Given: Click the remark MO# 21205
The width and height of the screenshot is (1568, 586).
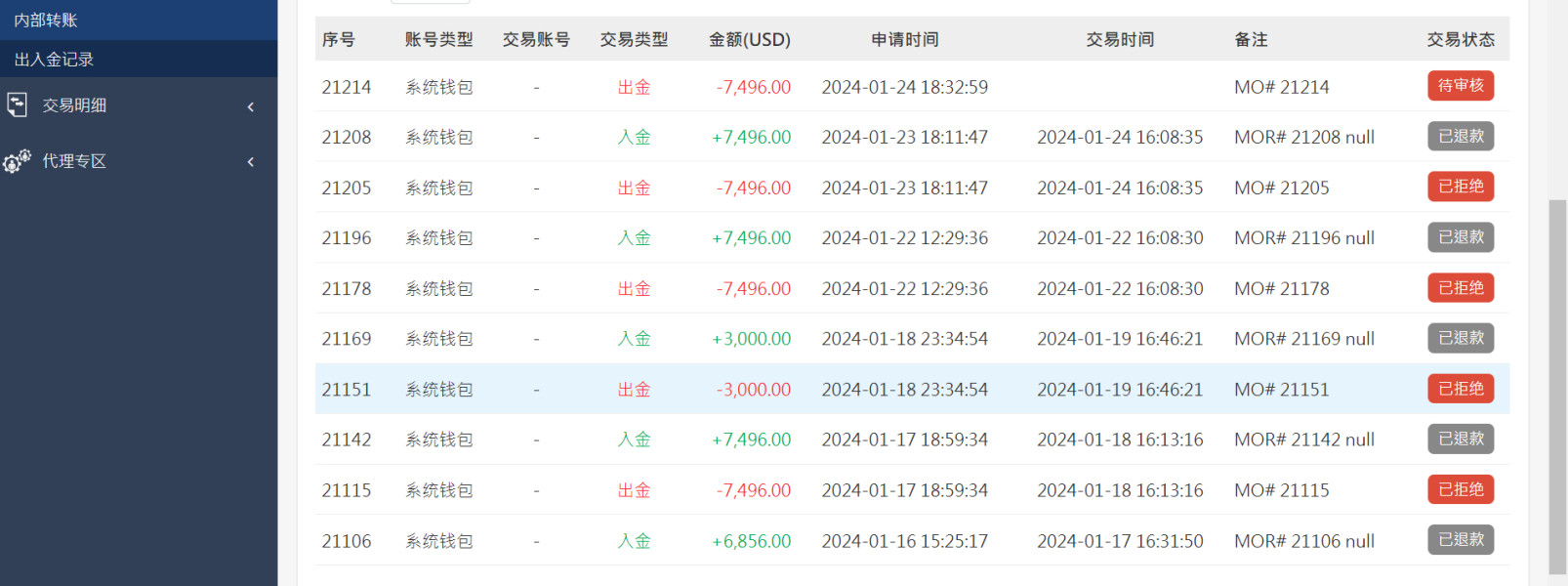Looking at the screenshot, I should pyautogui.click(x=1282, y=188).
